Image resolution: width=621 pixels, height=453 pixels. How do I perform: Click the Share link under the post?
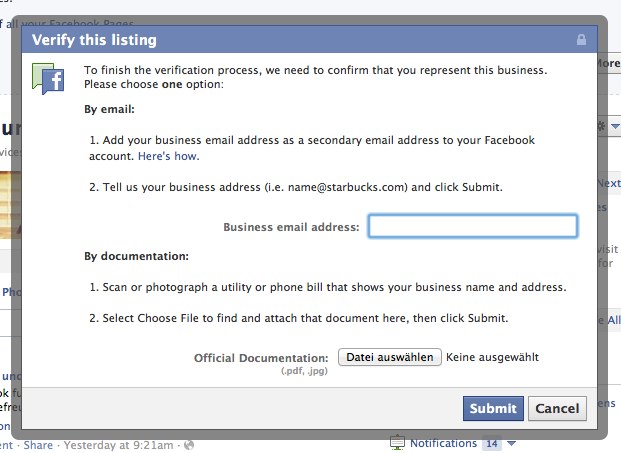coord(38,445)
